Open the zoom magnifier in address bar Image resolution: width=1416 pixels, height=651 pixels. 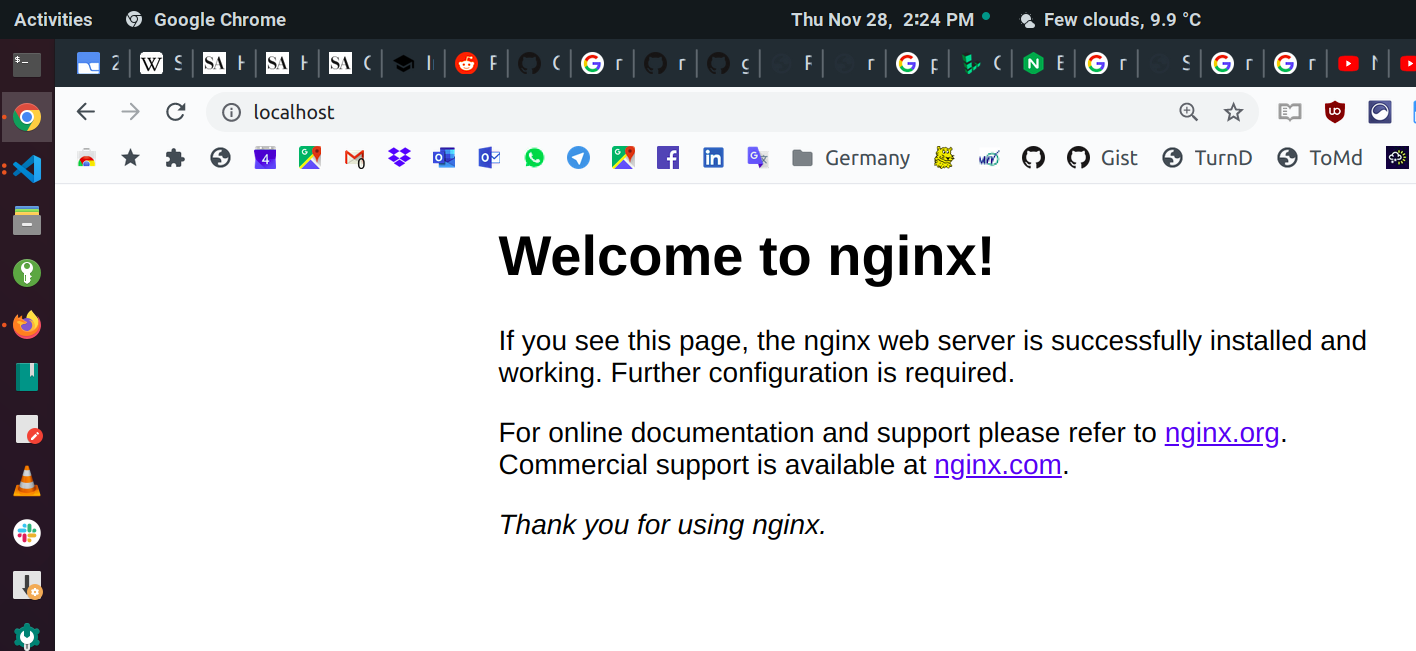(1188, 112)
